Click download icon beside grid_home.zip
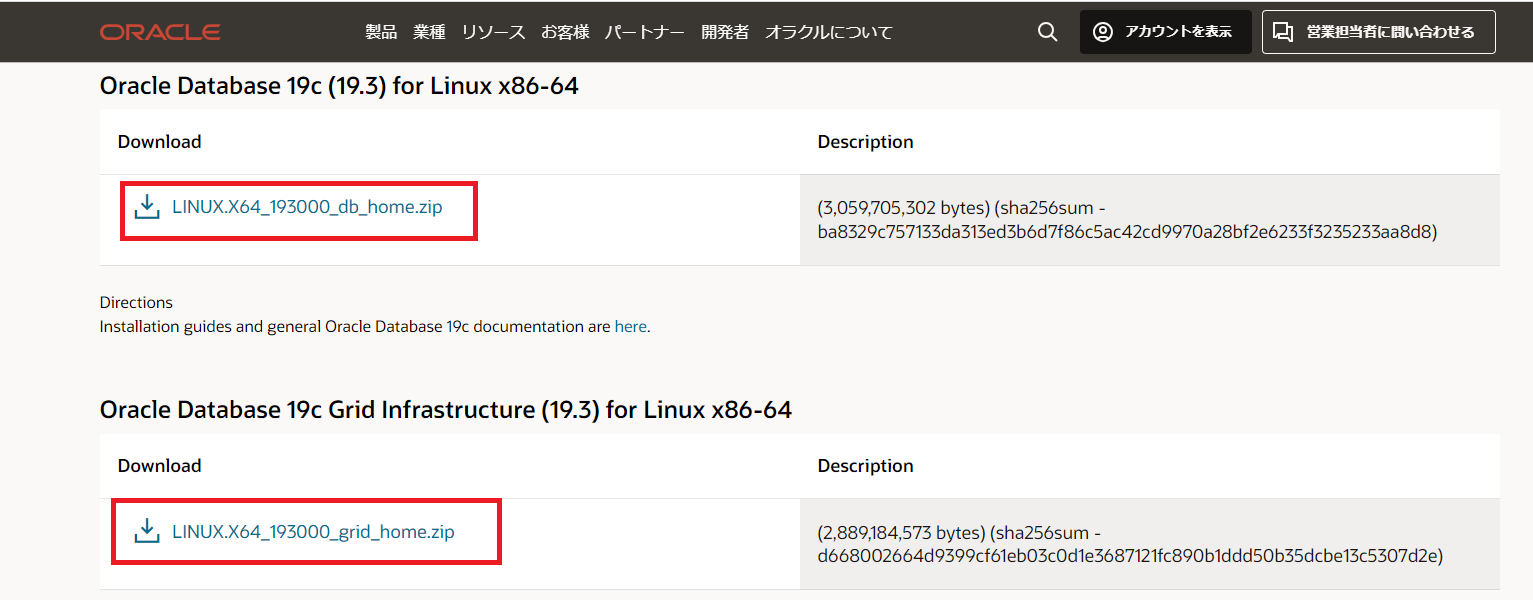 (147, 531)
